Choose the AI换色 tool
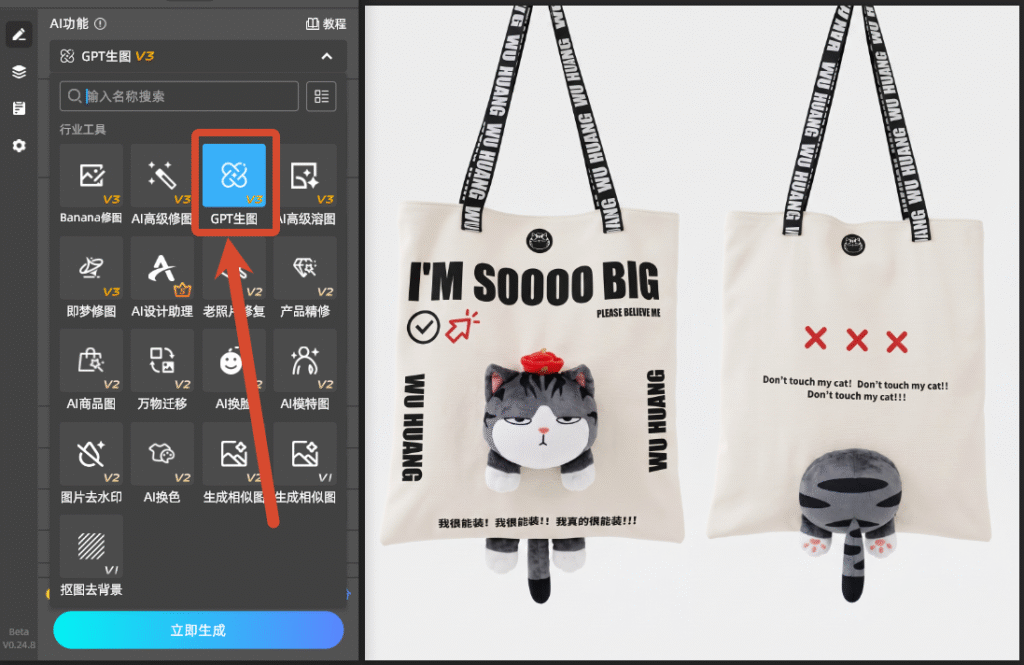This screenshot has height=665, width=1024. (x=162, y=463)
